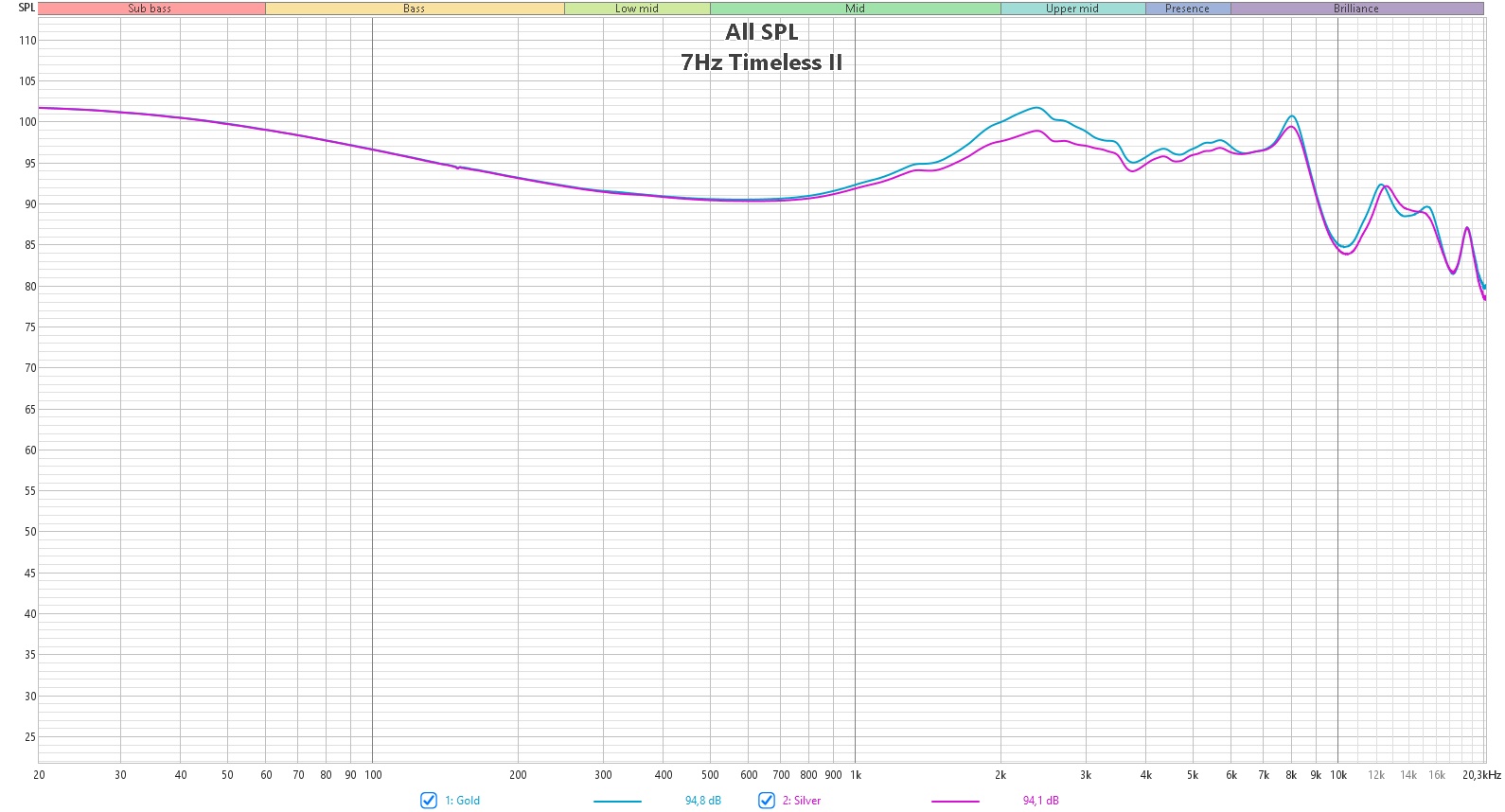1505x812 pixels.
Task: Click the 110 dB axis value
Action: coord(27,41)
